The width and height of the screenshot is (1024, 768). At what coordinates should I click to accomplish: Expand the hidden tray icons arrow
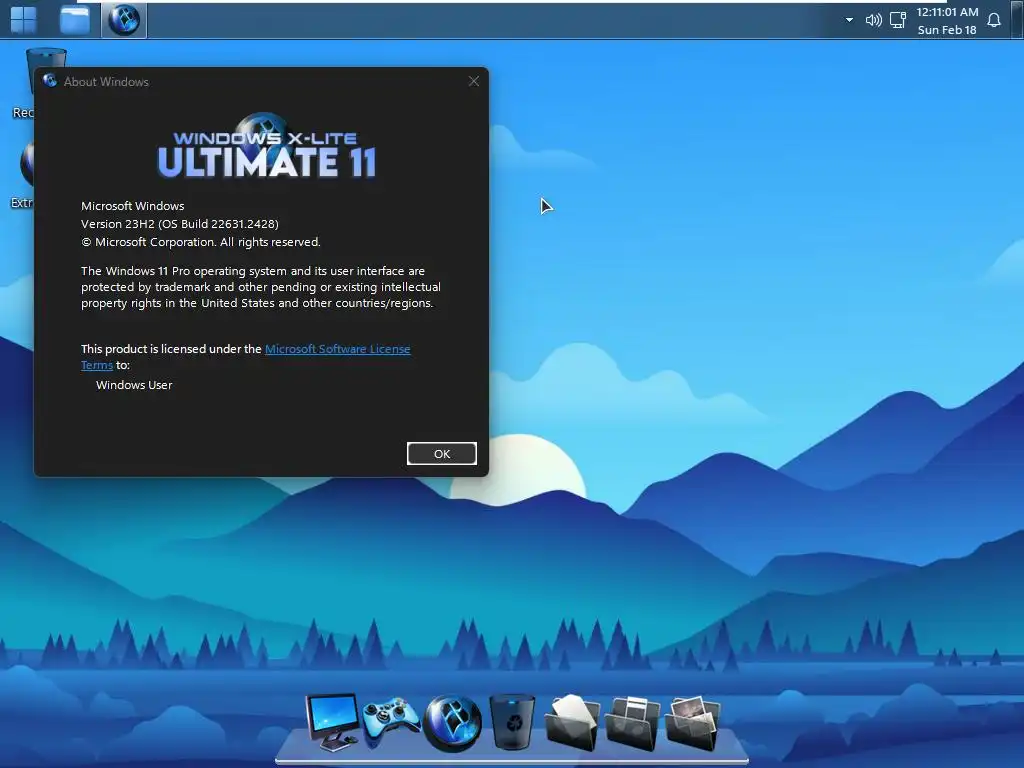coord(849,20)
